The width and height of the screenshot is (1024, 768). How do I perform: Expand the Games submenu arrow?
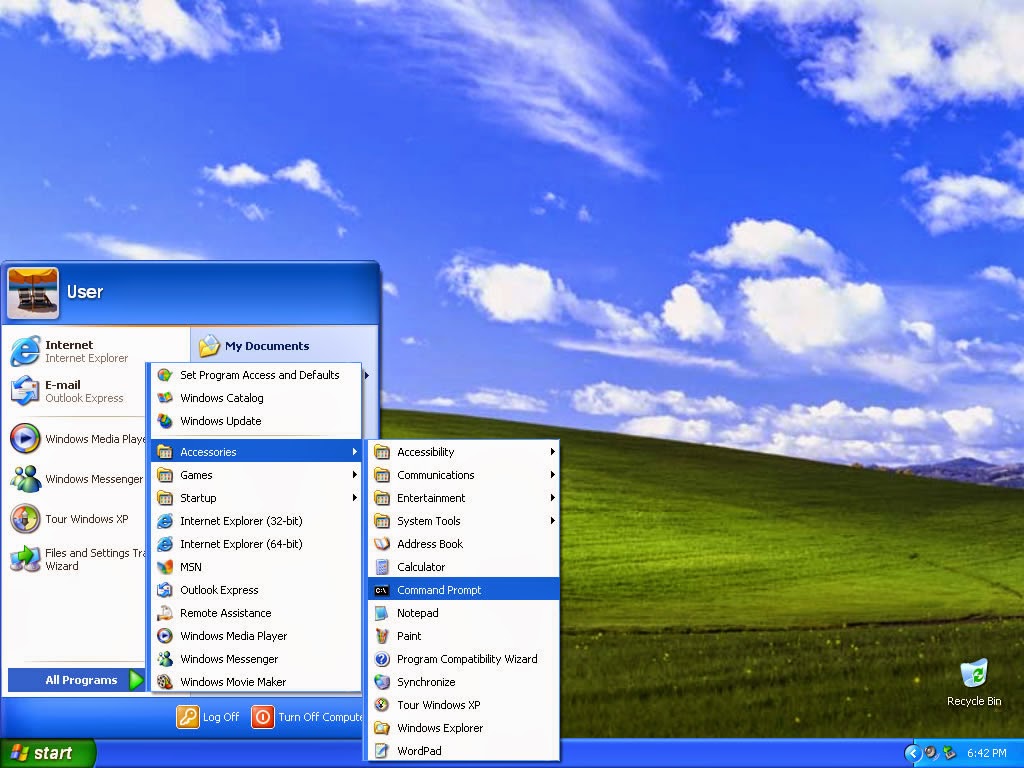tap(355, 475)
